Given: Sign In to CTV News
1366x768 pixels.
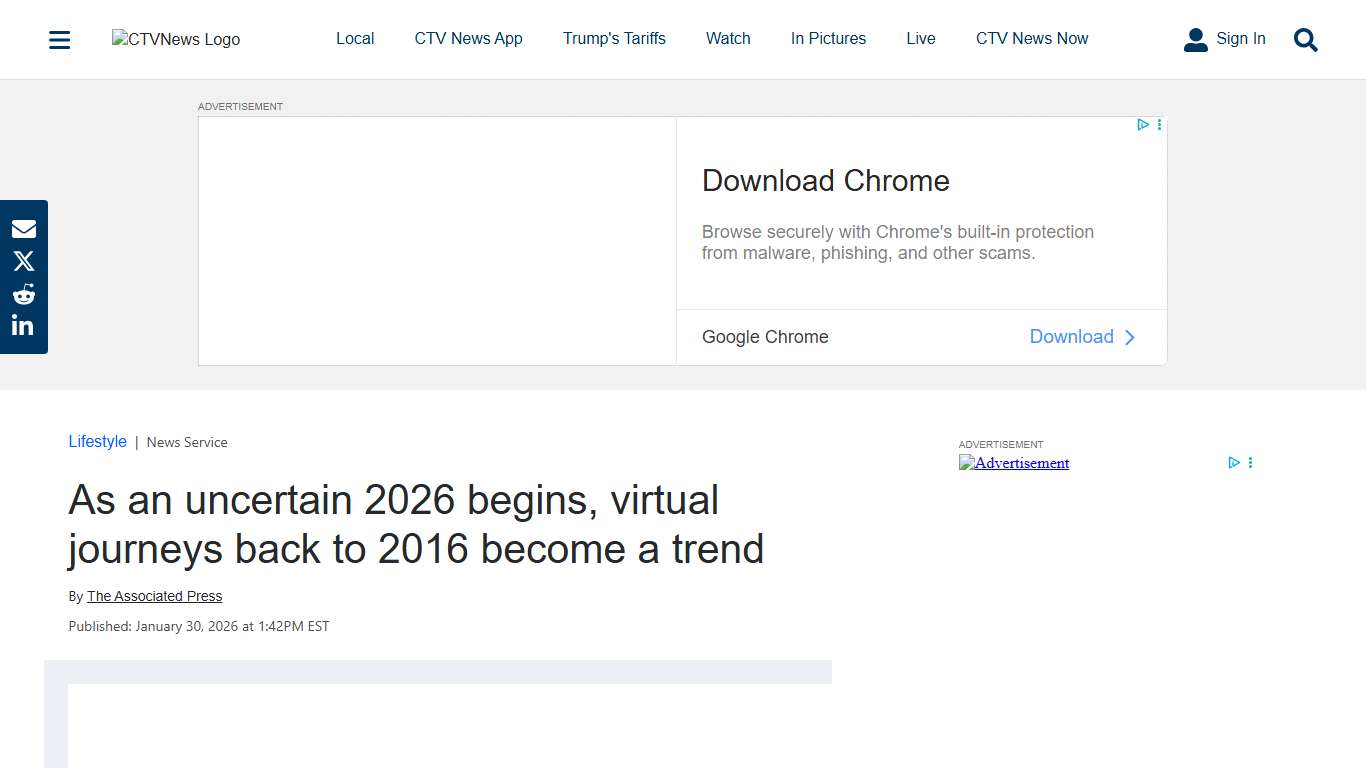Looking at the screenshot, I should tap(1240, 38).
